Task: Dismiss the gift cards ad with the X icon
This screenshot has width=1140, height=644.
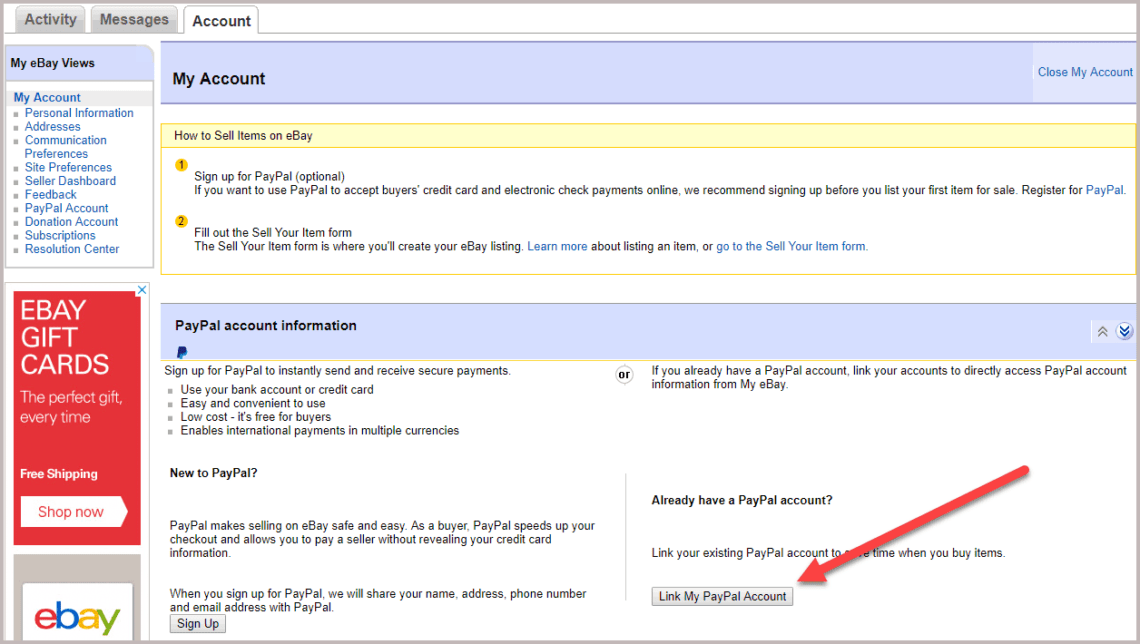Action: pyautogui.click(x=142, y=289)
